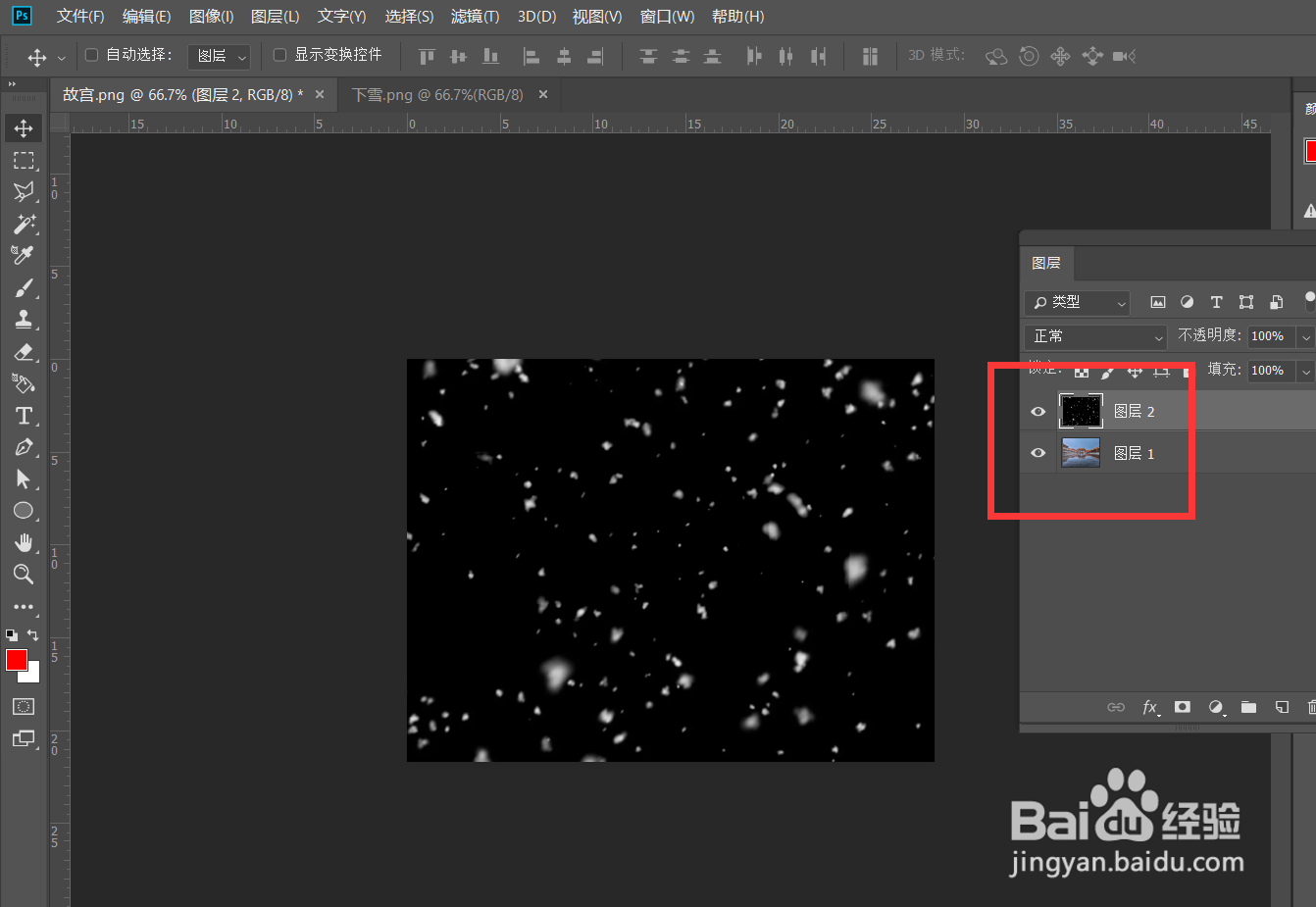
Task: Select the Zoom tool
Action: pyautogui.click(x=24, y=574)
